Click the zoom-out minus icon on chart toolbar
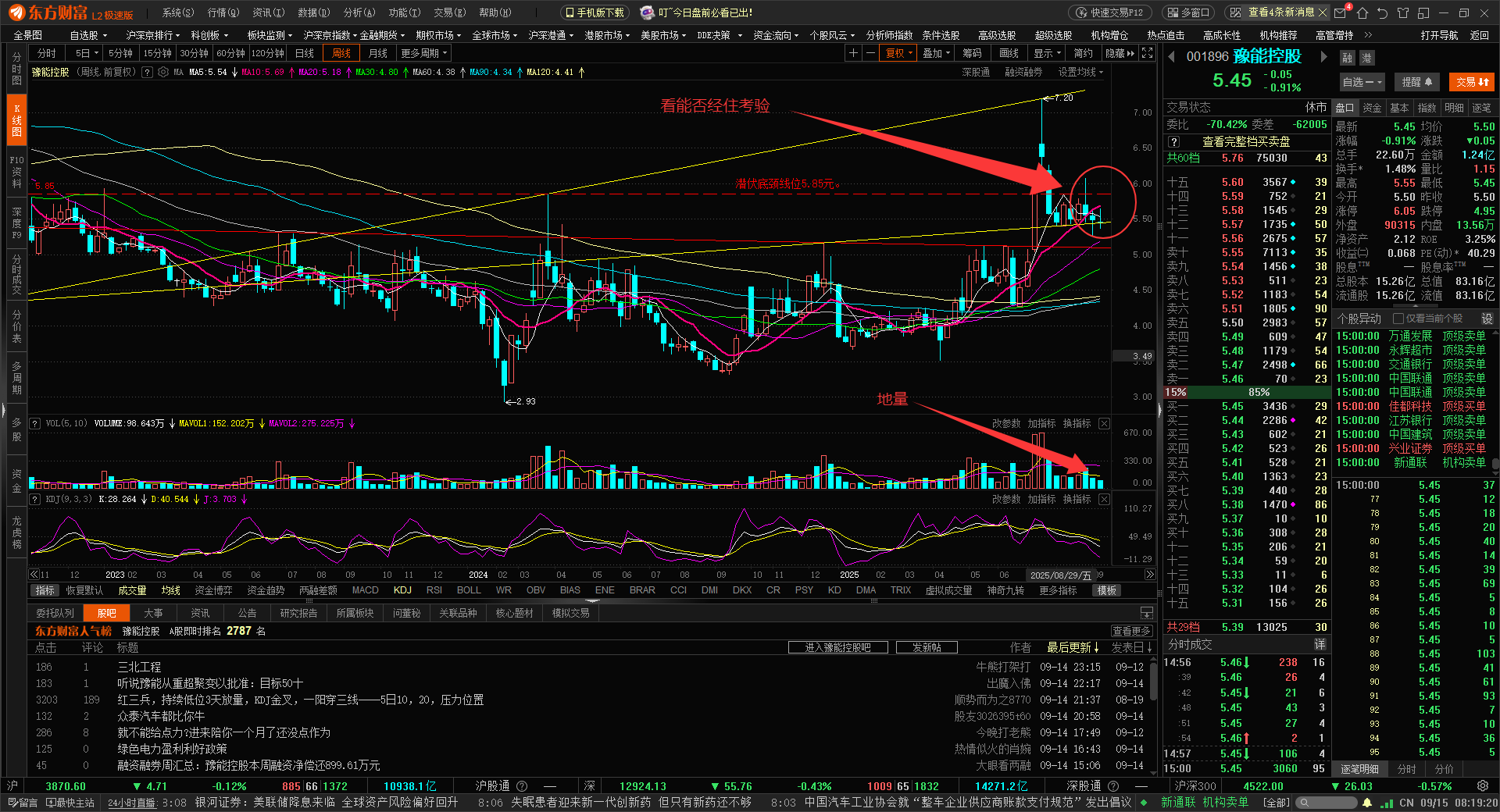 (x=870, y=53)
